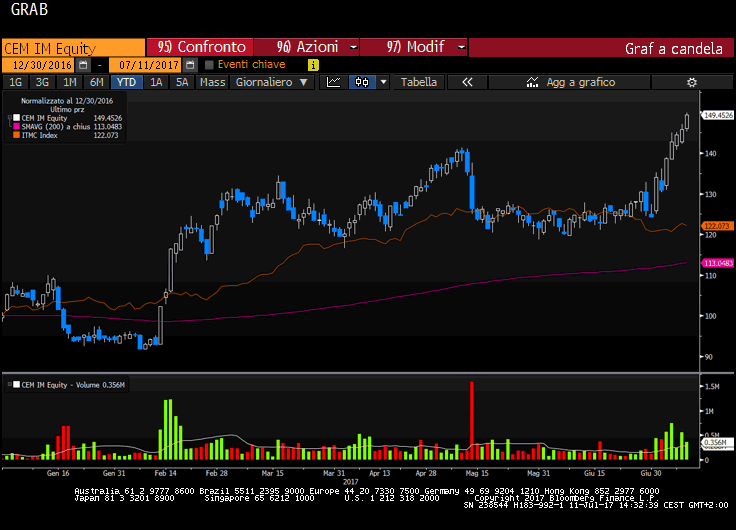Enable the Eventi chiave checkbox
736x530 pixels.
tap(209, 65)
